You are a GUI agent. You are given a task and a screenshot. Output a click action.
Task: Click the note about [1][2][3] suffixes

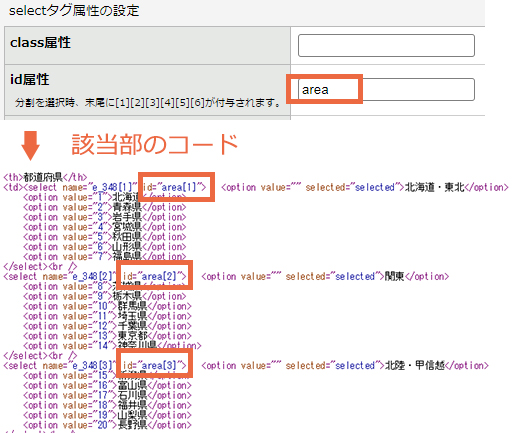pos(148,102)
